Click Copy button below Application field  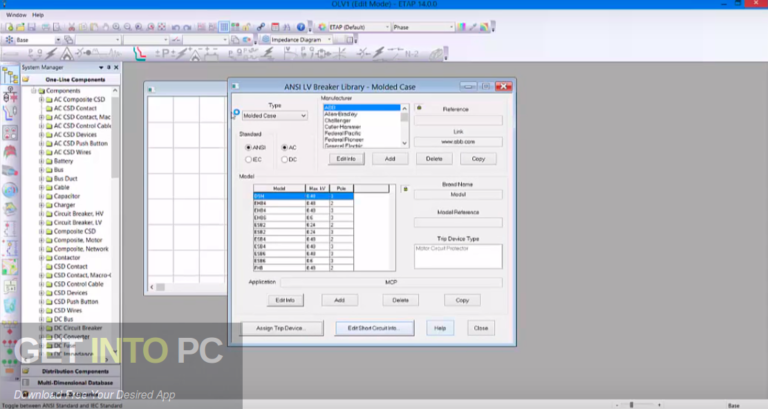click(x=462, y=300)
